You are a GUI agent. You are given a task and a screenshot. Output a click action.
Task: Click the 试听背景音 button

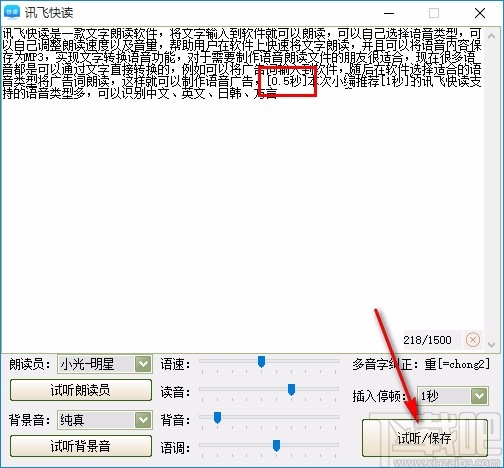(81, 446)
